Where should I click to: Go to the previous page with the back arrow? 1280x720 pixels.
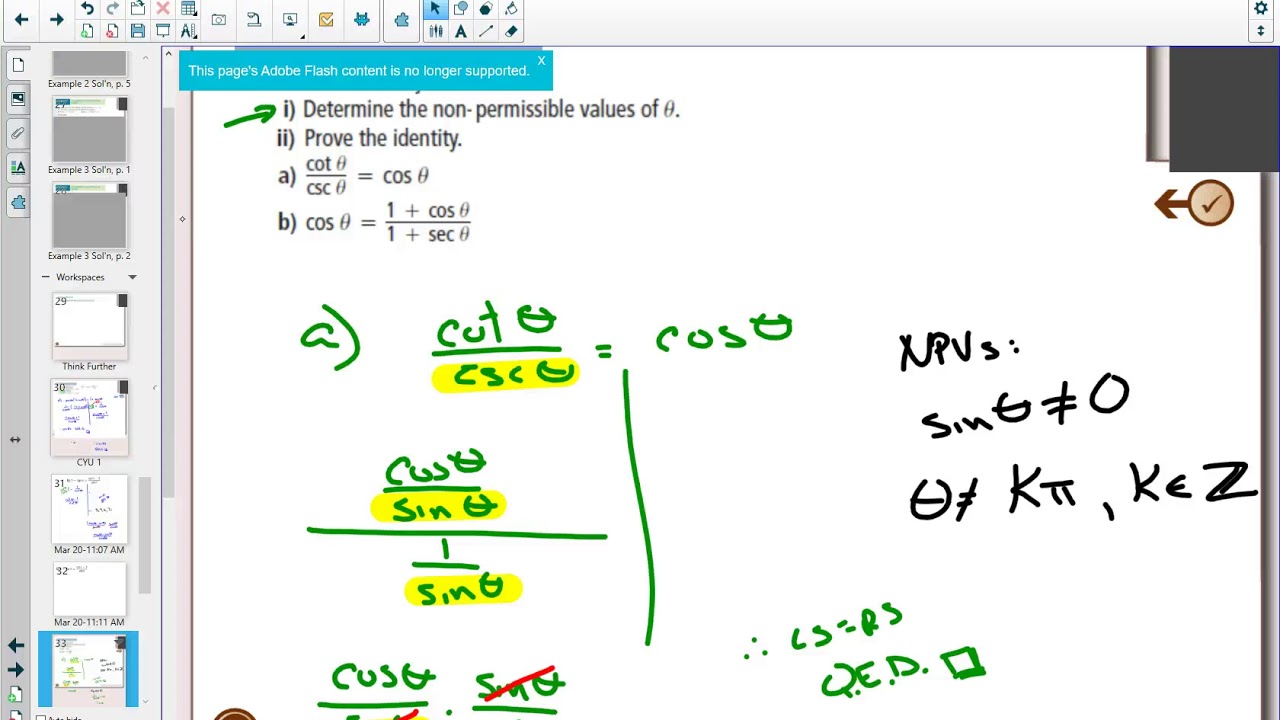(x=21, y=20)
